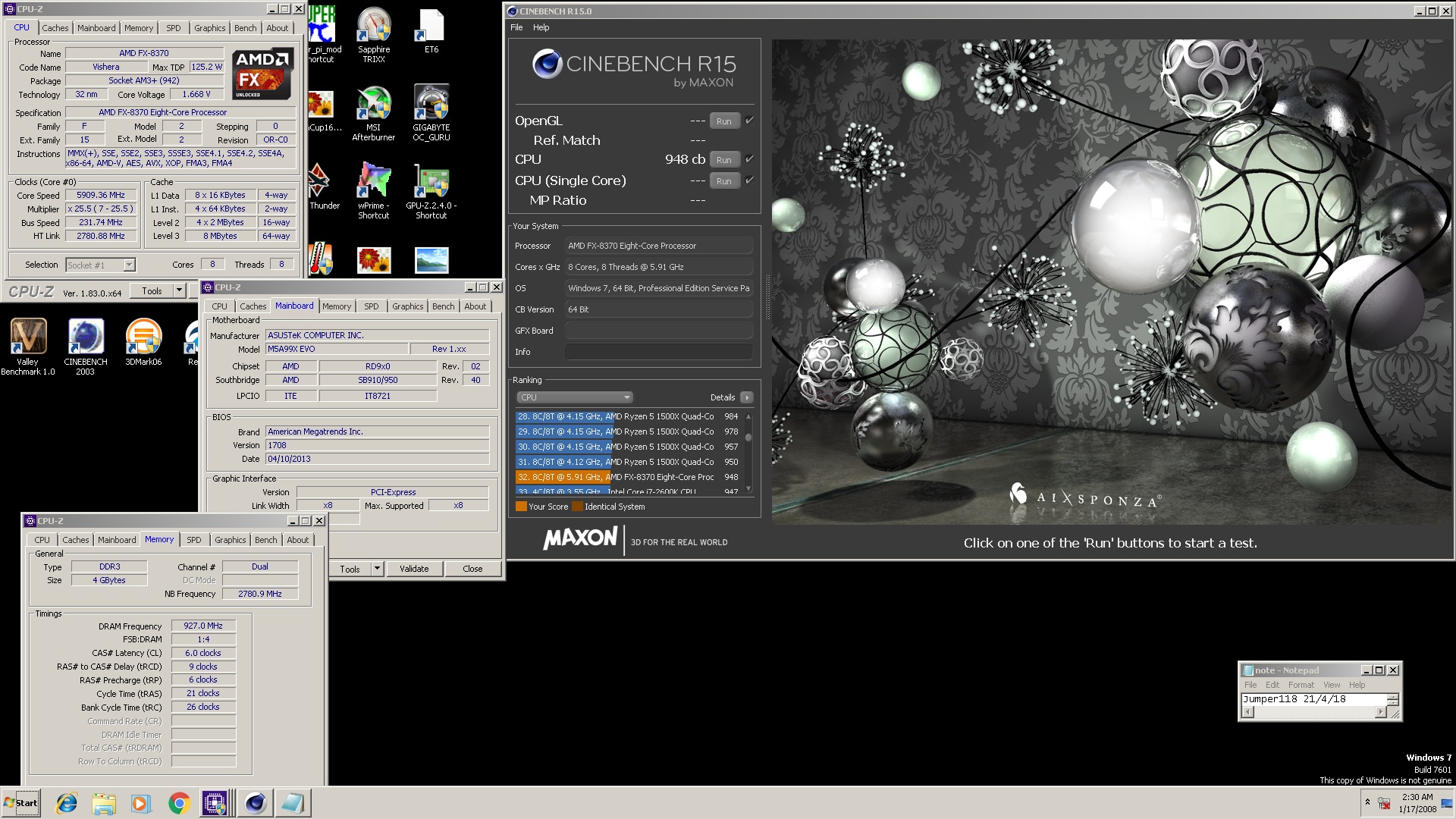Open the landscape picture desktop icon
The height and width of the screenshot is (819, 1456).
coord(431,260)
